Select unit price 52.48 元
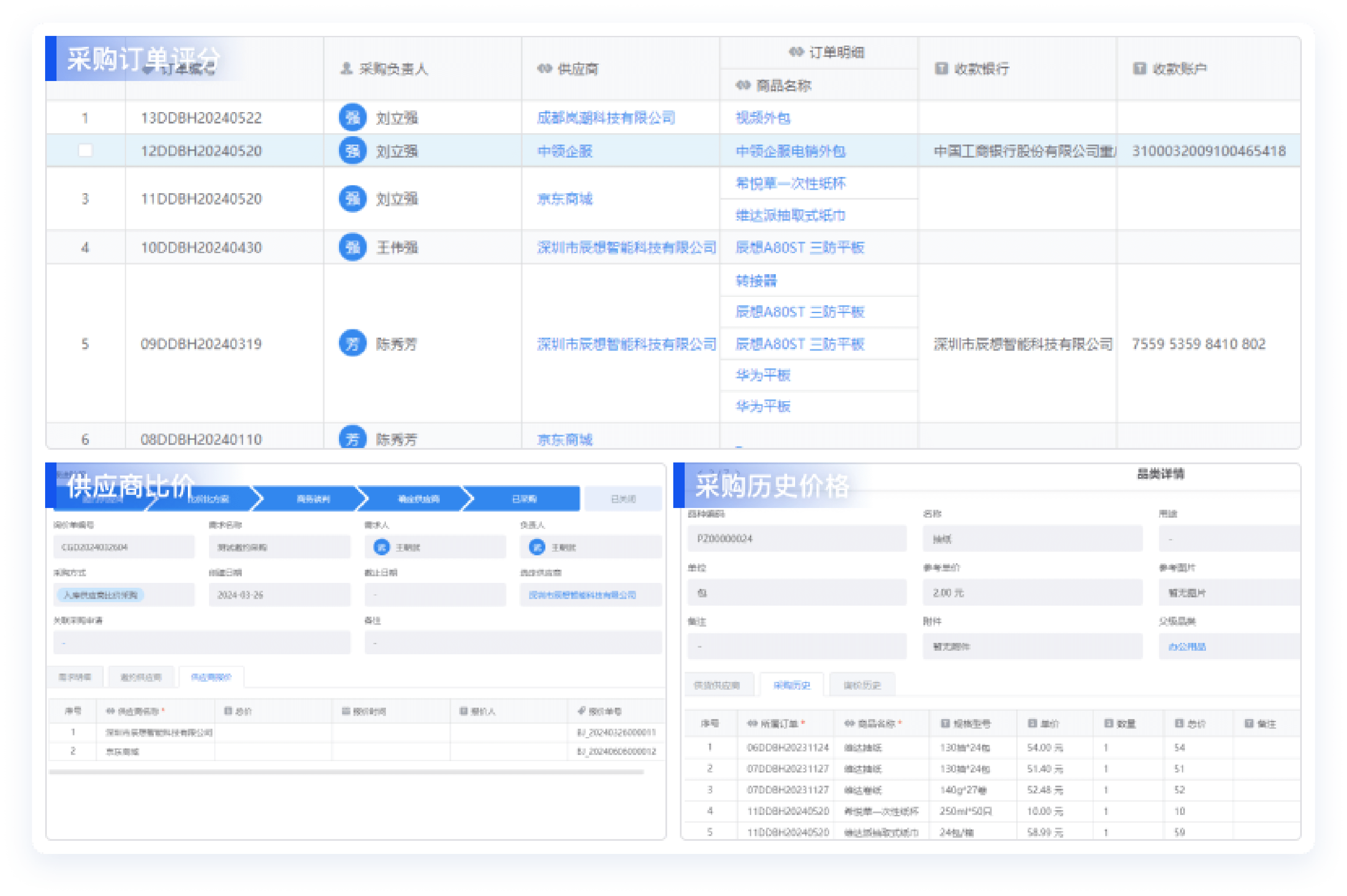The width and height of the screenshot is (1347, 896). pyautogui.click(x=1045, y=790)
